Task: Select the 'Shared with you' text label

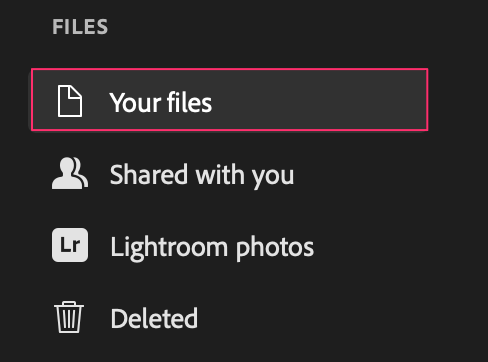Action: pyautogui.click(x=202, y=175)
